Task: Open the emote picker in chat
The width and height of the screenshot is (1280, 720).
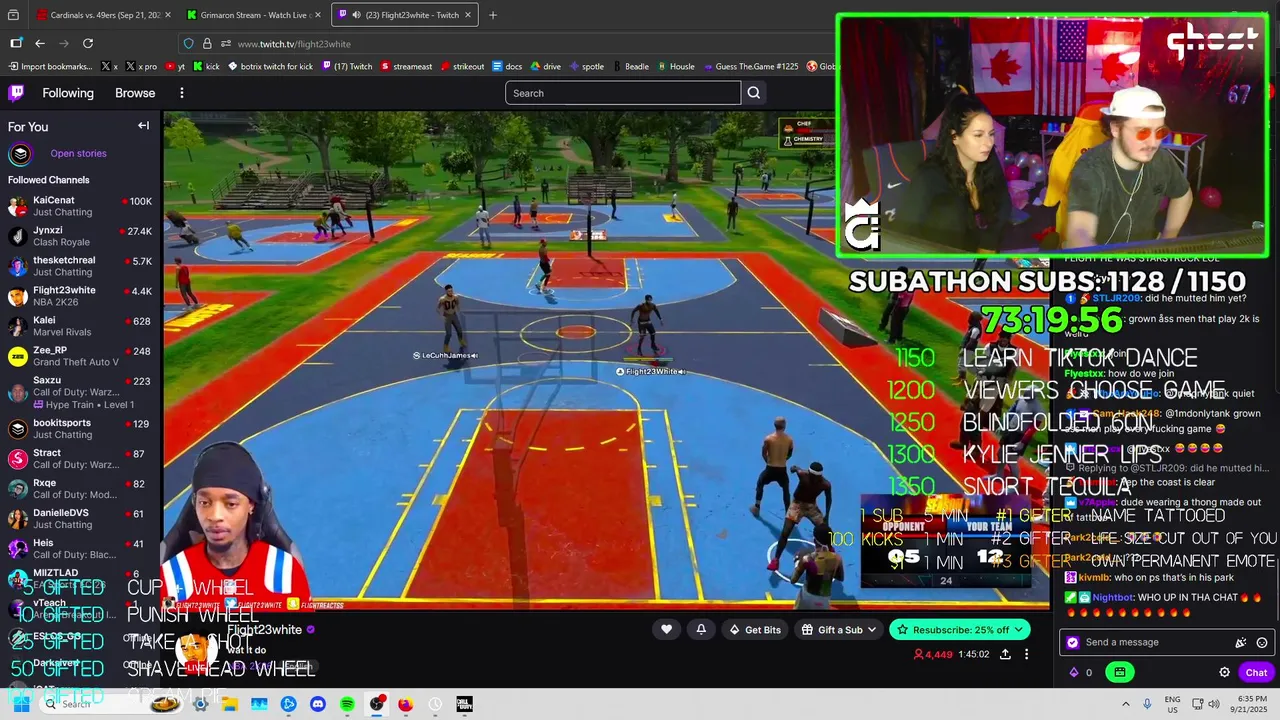Action: pyautogui.click(x=1262, y=643)
